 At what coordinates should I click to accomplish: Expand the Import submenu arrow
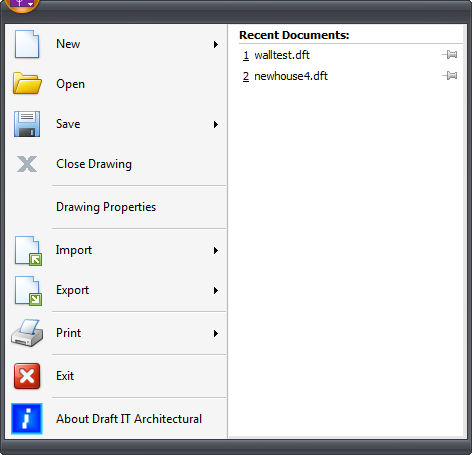coord(216,250)
